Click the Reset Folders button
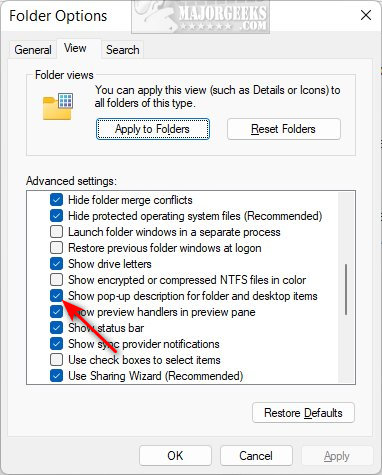 pos(284,129)
